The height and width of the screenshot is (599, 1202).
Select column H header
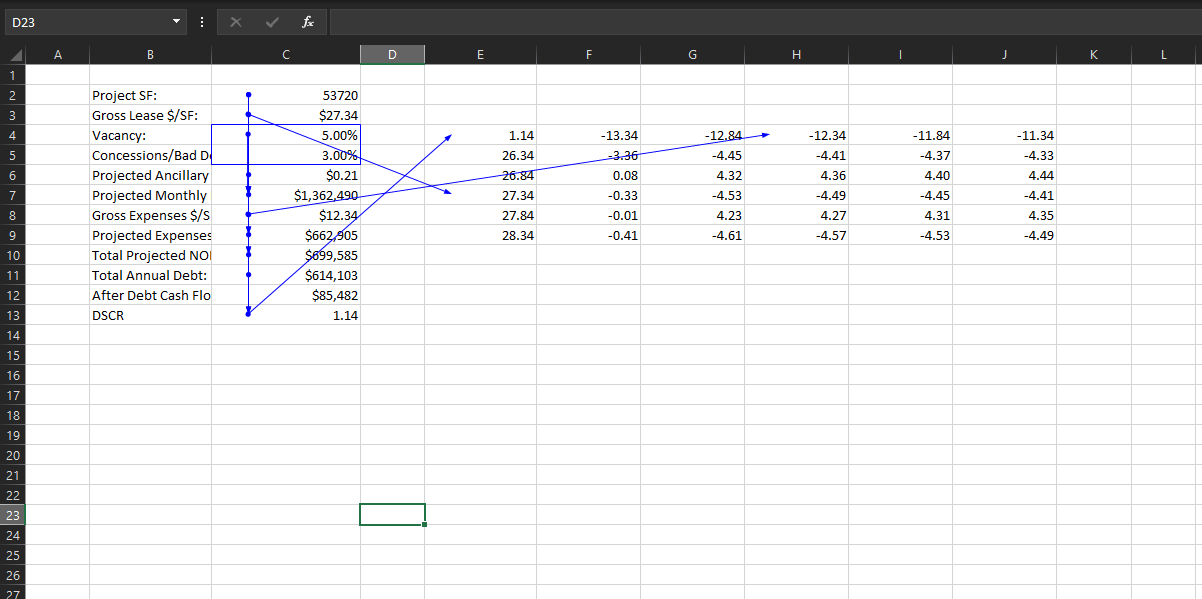[x=796, y=55]
